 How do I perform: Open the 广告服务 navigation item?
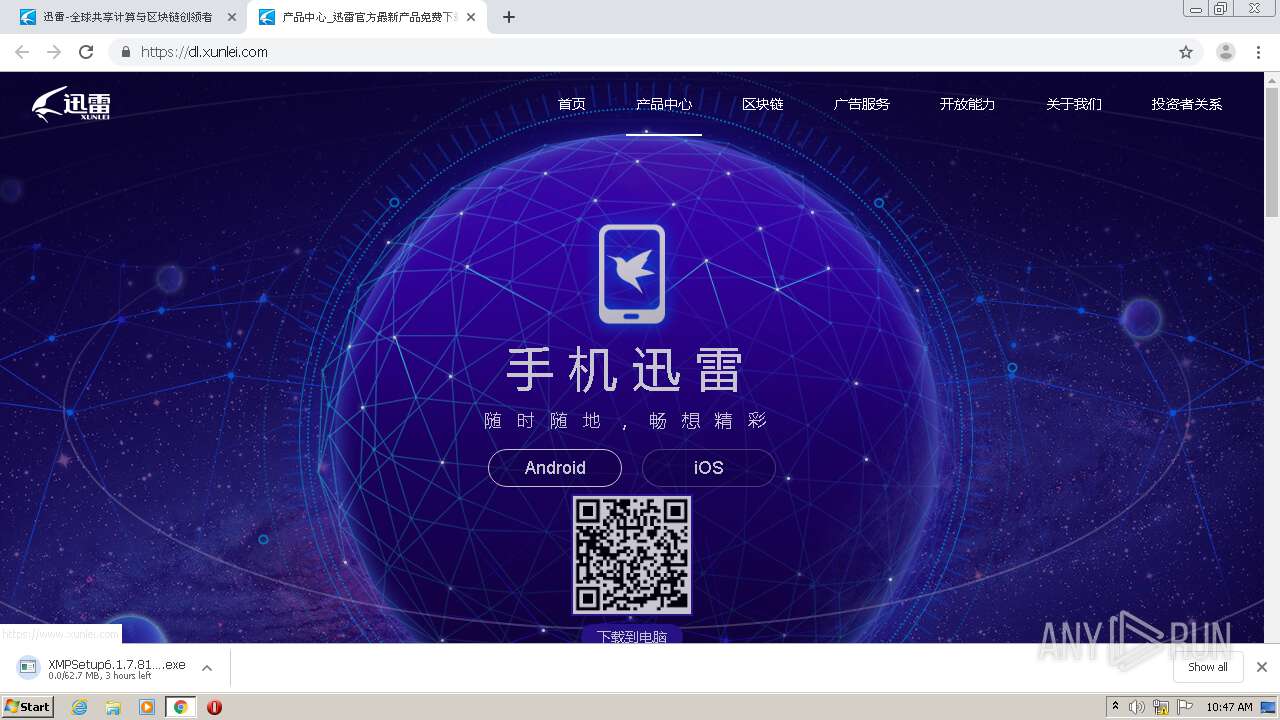(x=862, y=104)
